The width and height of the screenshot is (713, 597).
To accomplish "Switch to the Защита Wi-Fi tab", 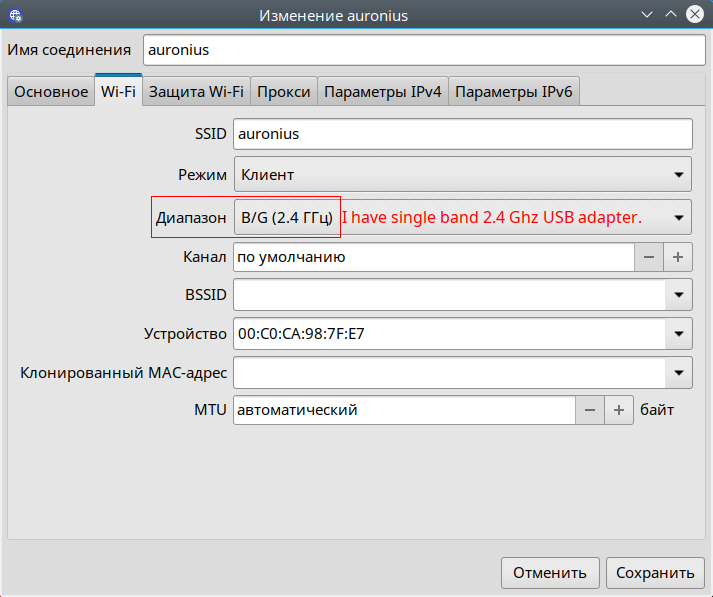I will coord(196,92).
